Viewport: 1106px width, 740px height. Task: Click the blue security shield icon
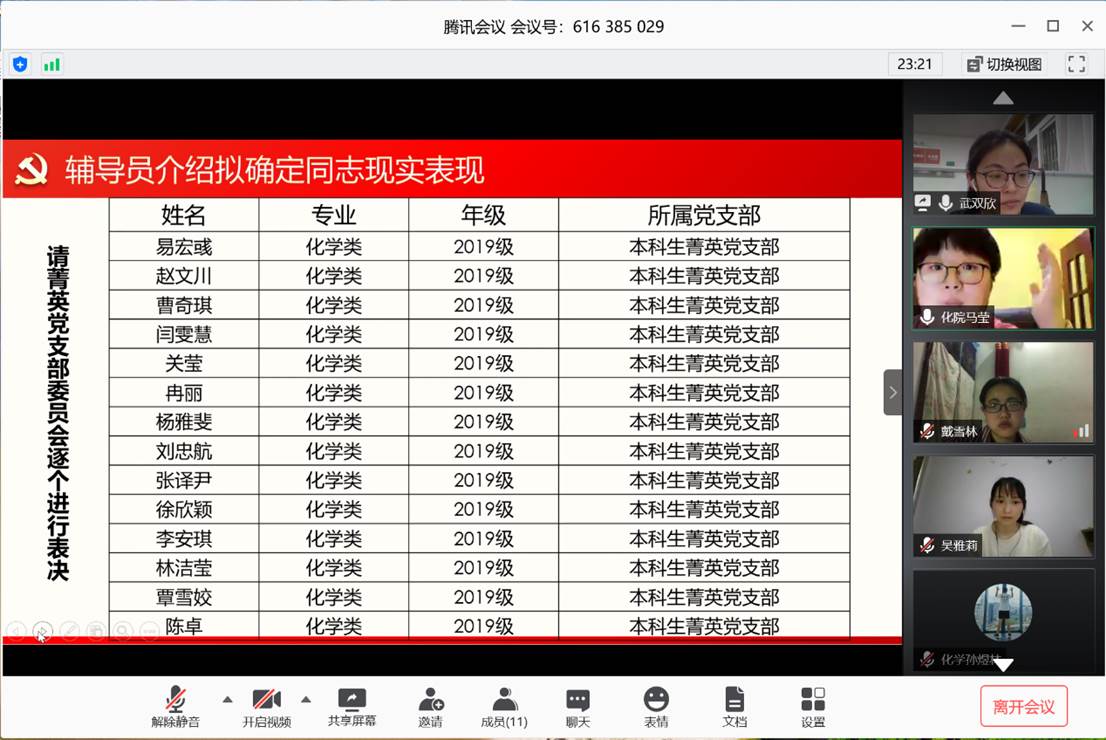coord(20,64)
